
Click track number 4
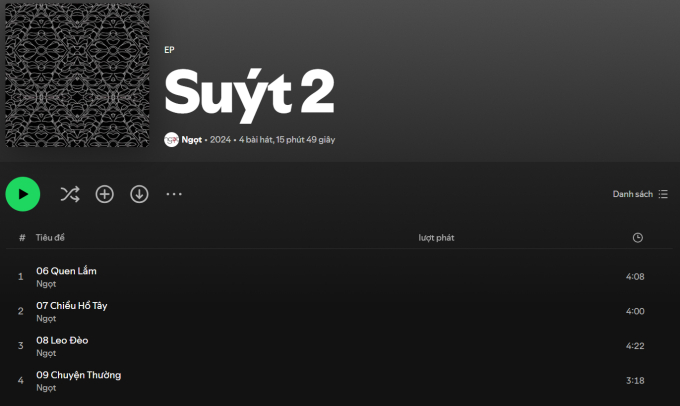click(x=20, y=381)
